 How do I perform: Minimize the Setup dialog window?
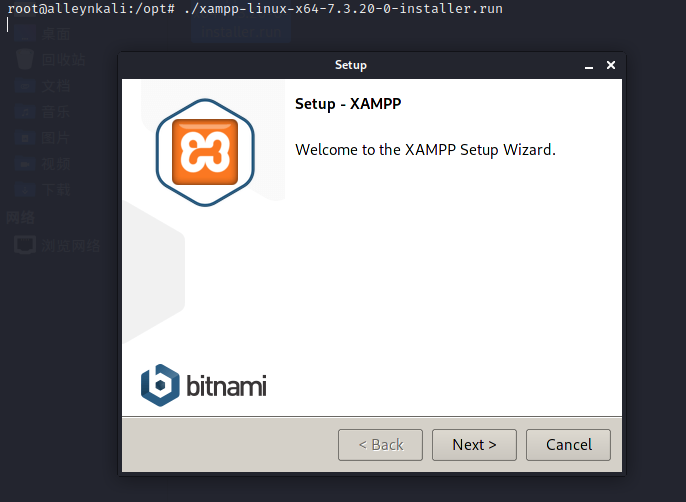pos(589,66)
